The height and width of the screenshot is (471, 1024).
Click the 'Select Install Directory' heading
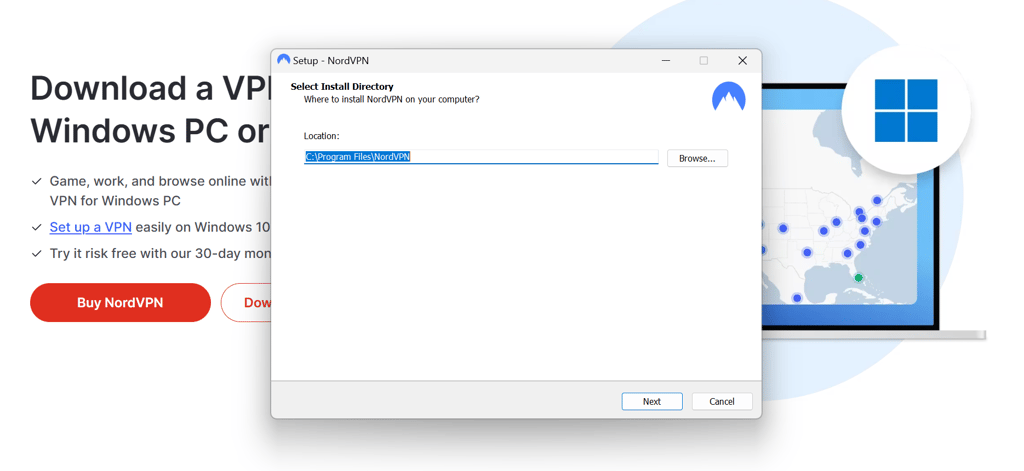point(342,86)
